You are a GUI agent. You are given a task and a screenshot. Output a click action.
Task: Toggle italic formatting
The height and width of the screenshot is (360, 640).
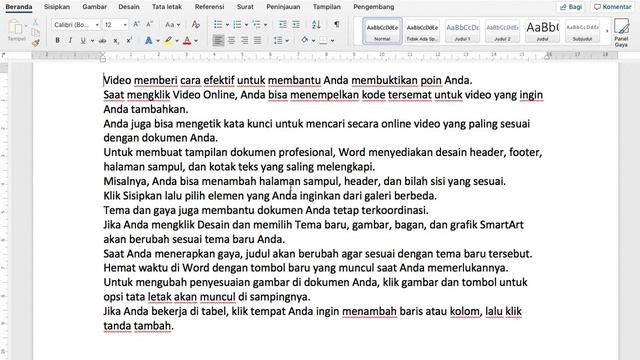coord(70,40)
